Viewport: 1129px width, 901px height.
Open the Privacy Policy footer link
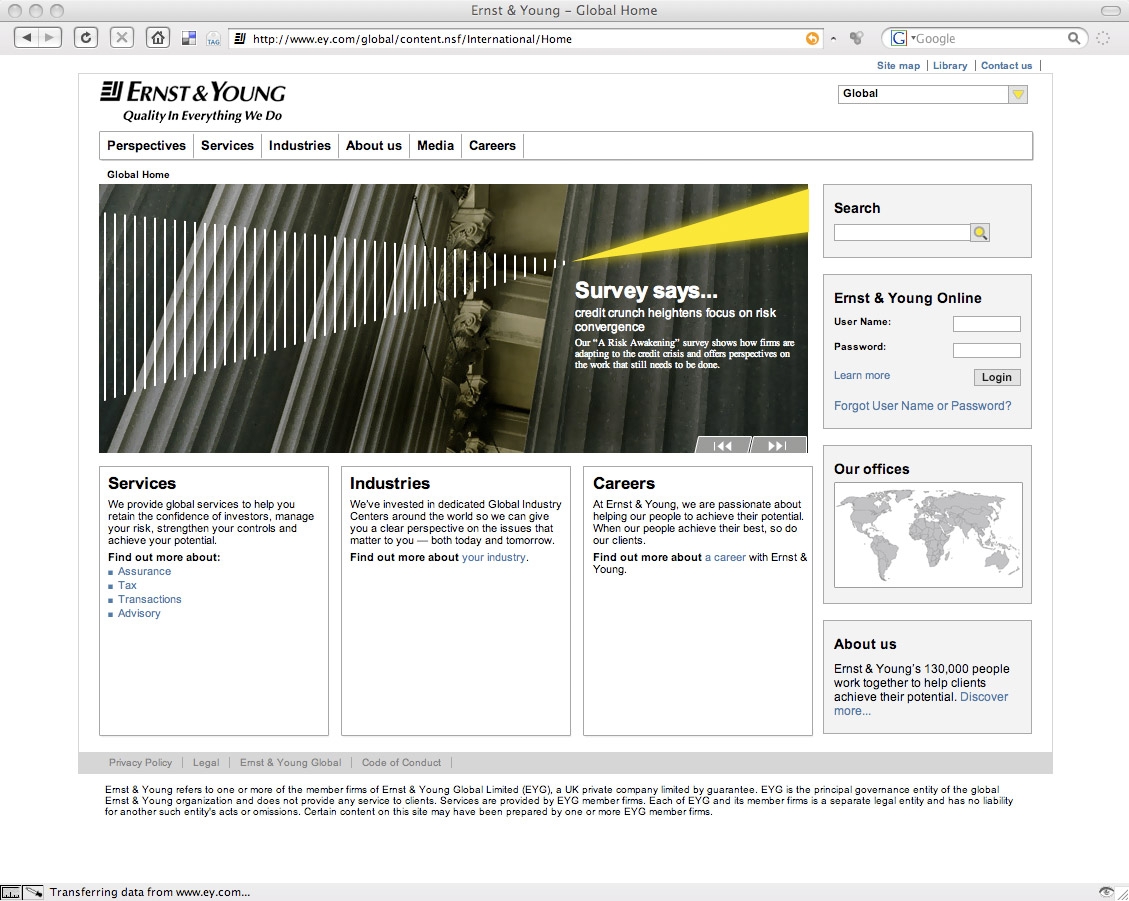(x=140, y=763)
